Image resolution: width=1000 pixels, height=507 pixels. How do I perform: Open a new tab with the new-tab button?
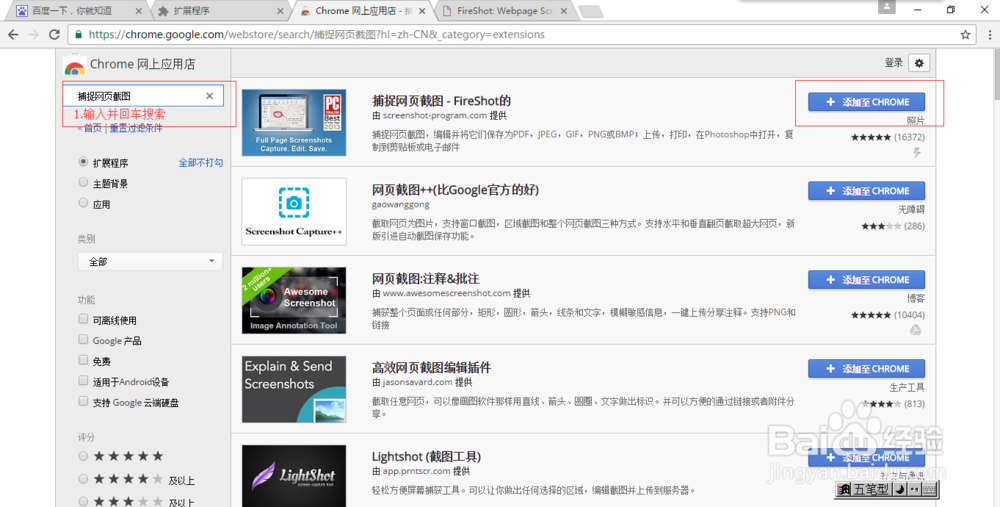591,11
